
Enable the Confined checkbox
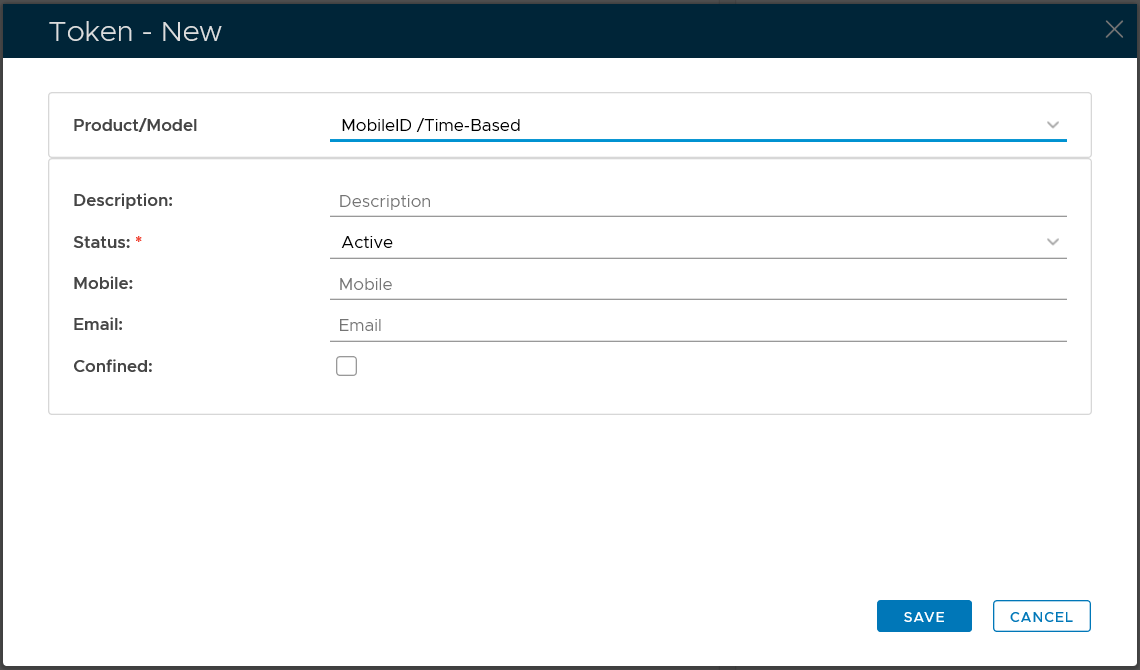[346, 366]
